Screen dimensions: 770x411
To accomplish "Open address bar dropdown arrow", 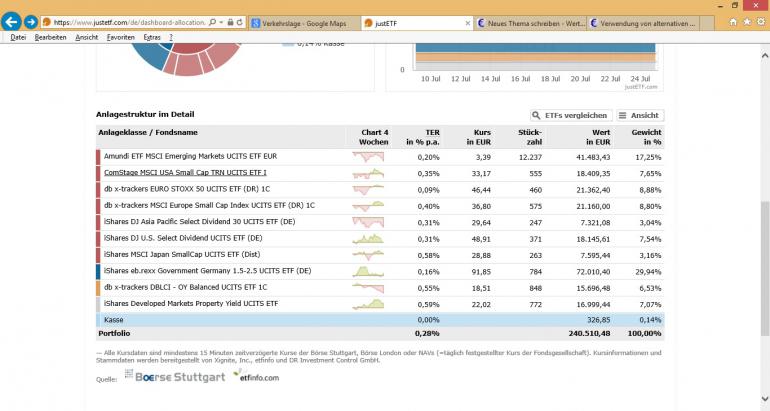I will click(x=221, y=22).
